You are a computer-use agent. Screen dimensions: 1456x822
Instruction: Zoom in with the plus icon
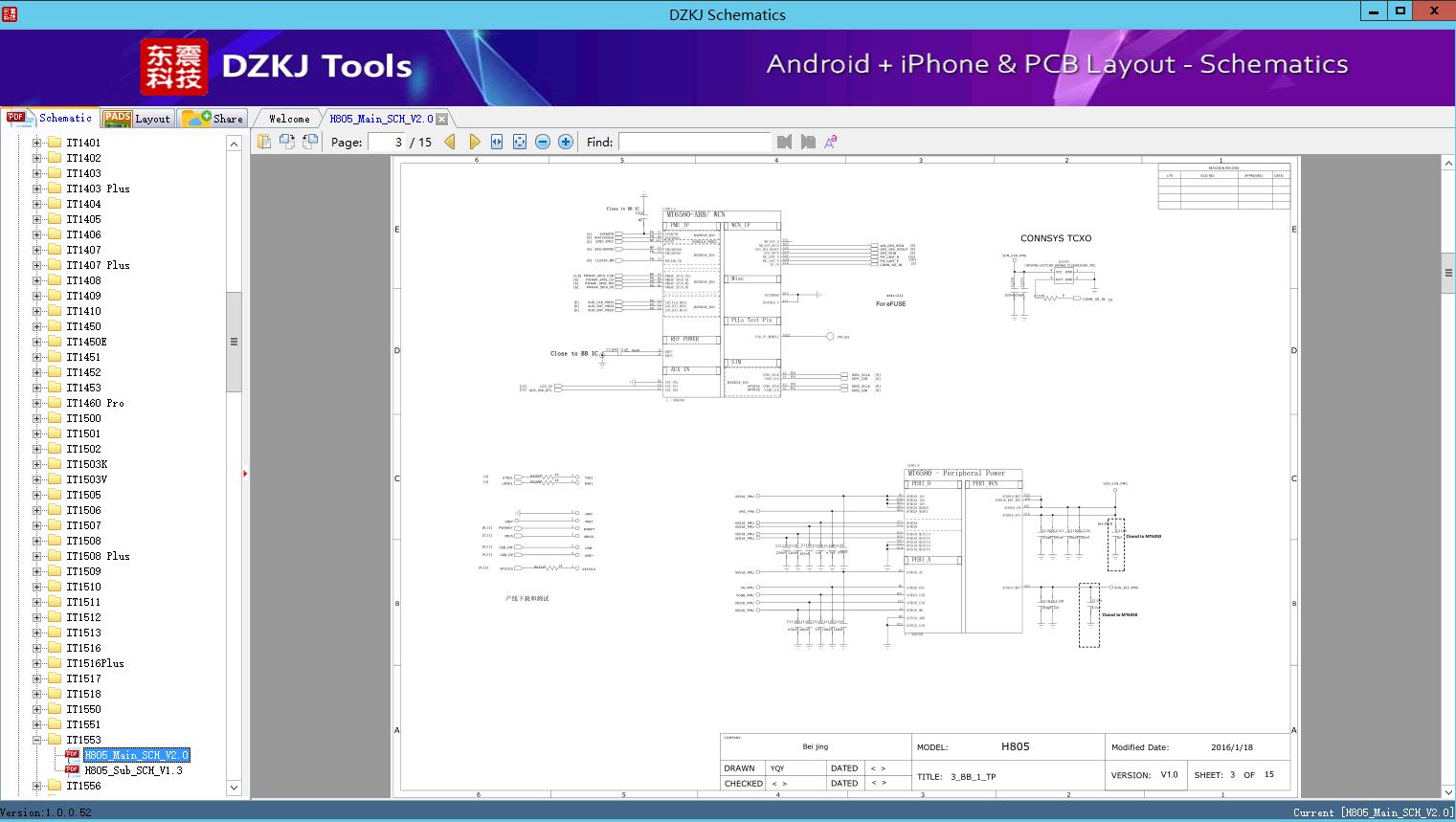click(x=566, y=142)
